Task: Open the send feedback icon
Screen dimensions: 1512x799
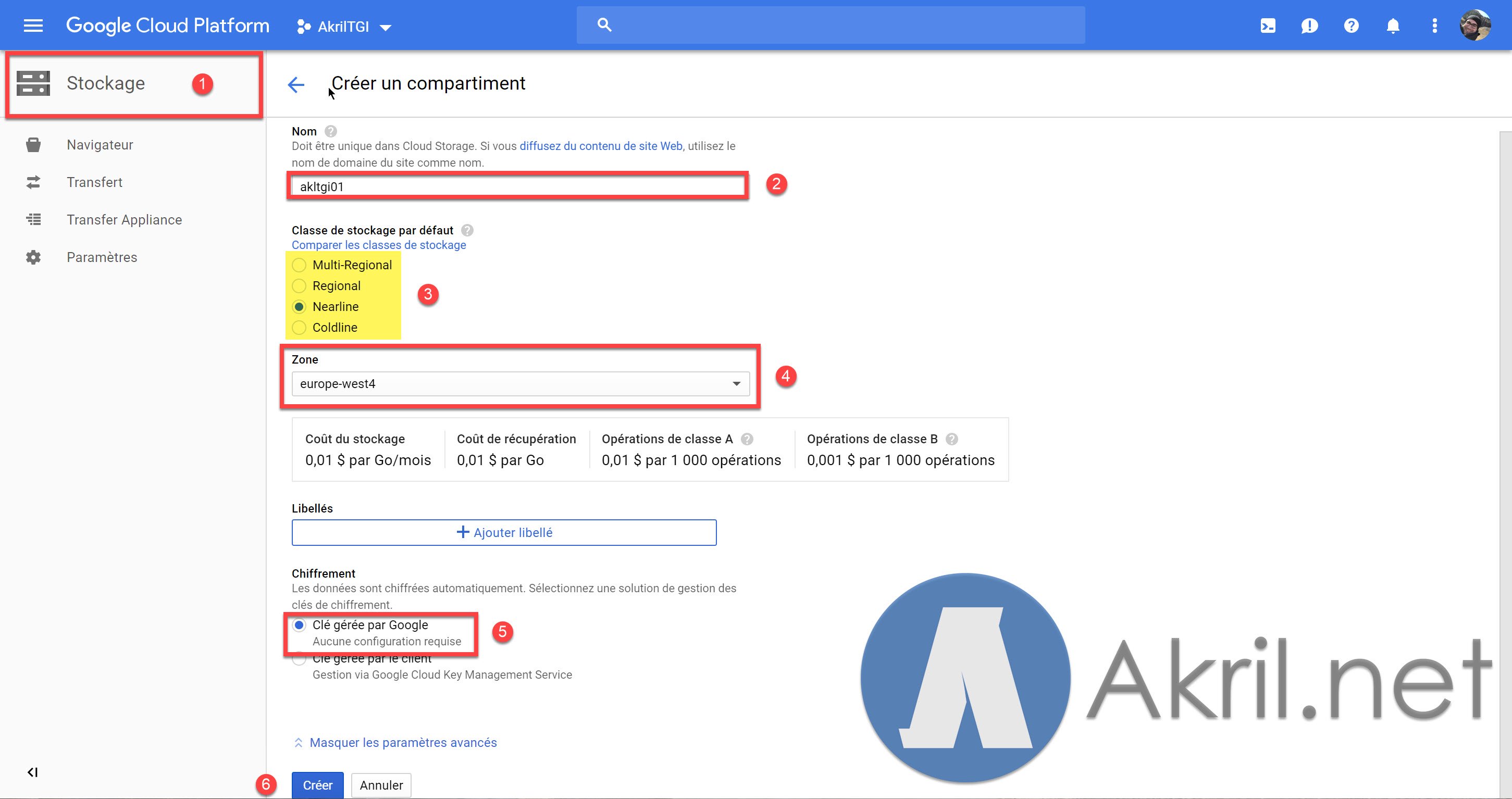Action: coord(1309,26)
